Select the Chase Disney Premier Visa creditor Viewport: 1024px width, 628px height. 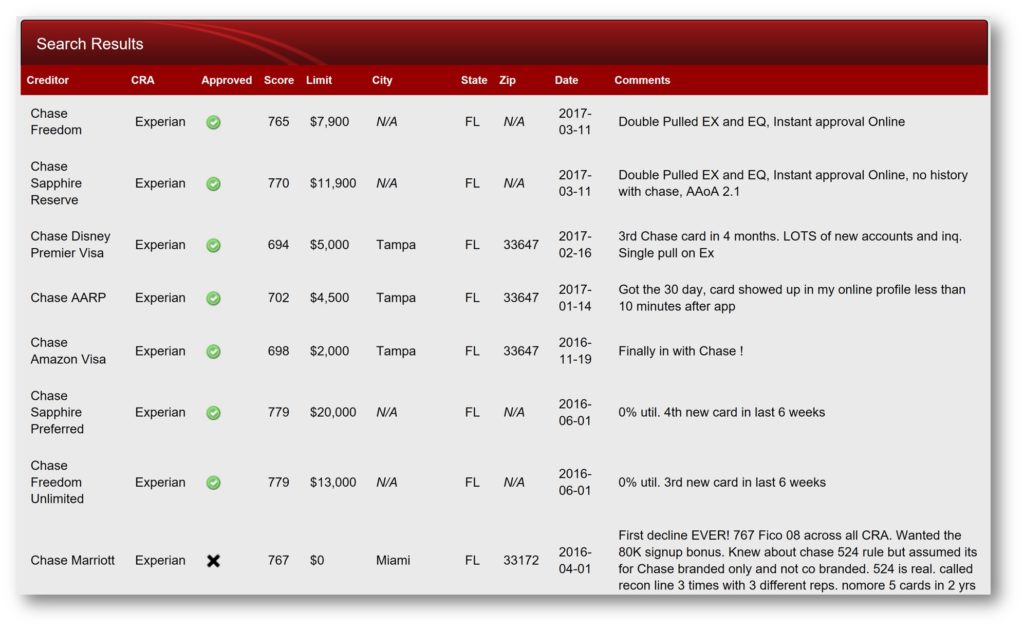click(x=70, y=245)
